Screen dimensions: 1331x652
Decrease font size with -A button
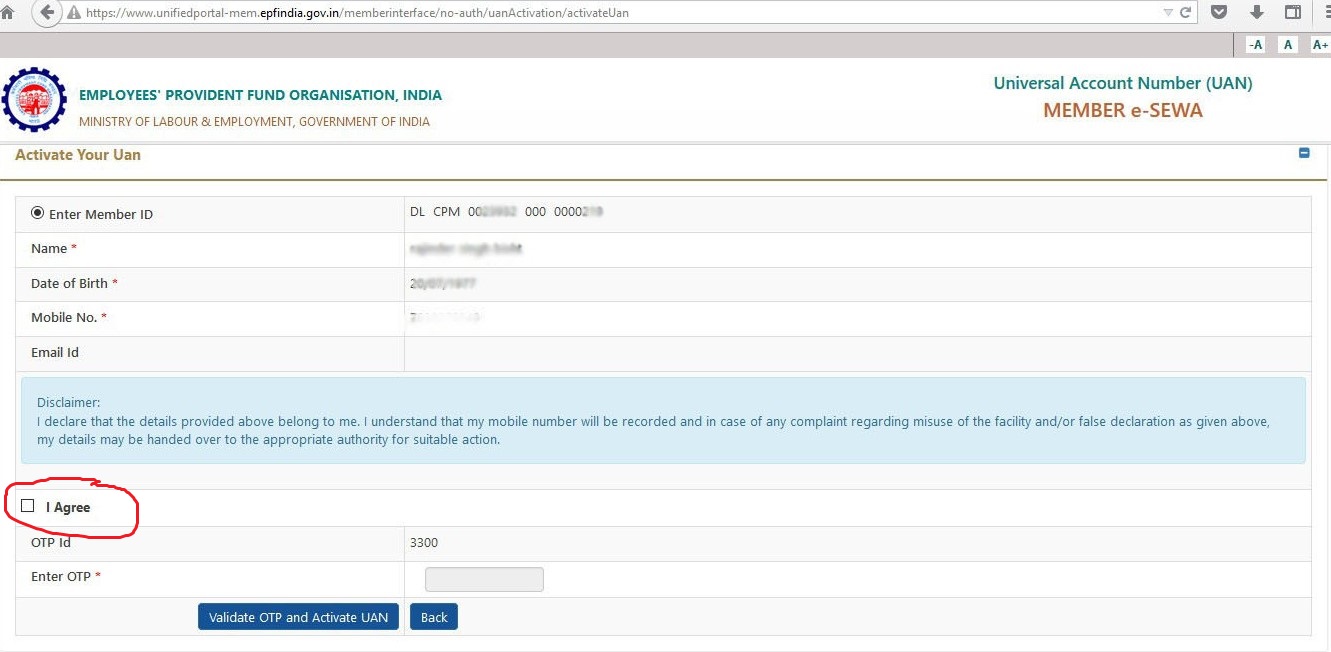point(1255,45)
